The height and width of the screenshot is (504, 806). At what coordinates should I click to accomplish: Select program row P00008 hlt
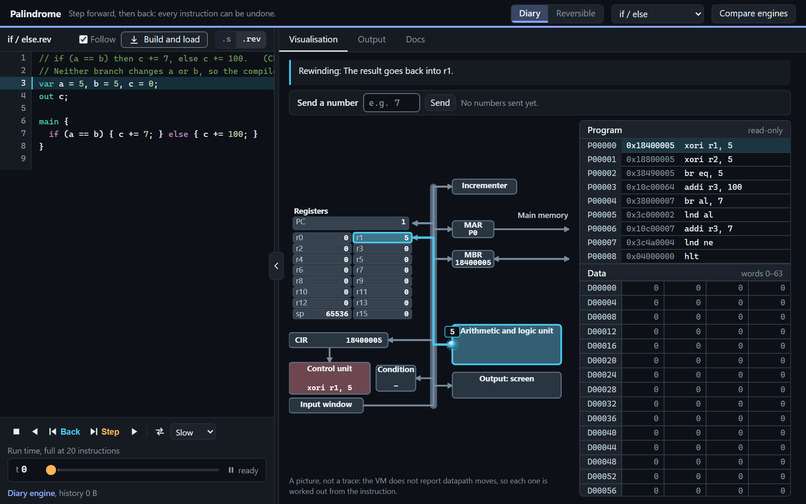(x=685, y=257)
